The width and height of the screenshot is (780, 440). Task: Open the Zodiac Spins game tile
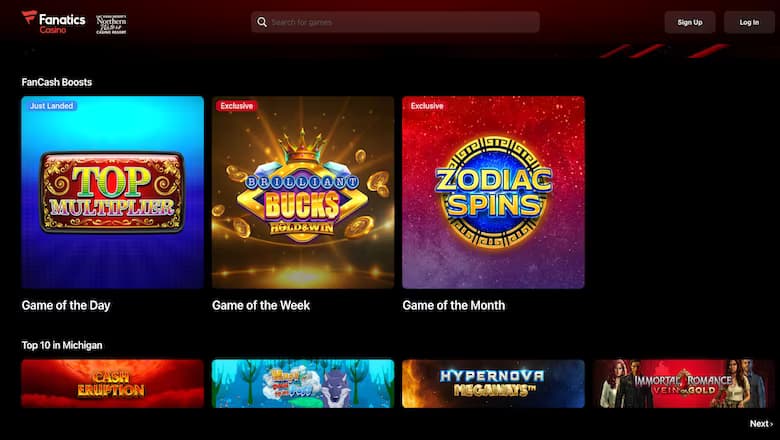[493, 192]
